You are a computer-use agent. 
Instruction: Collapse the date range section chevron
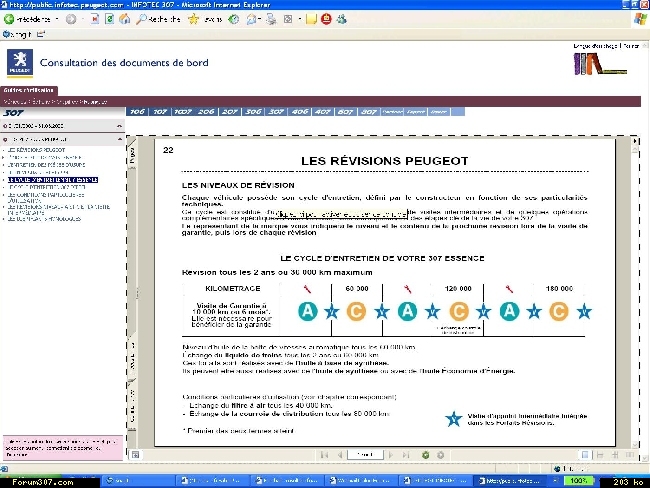coord(119,126)
